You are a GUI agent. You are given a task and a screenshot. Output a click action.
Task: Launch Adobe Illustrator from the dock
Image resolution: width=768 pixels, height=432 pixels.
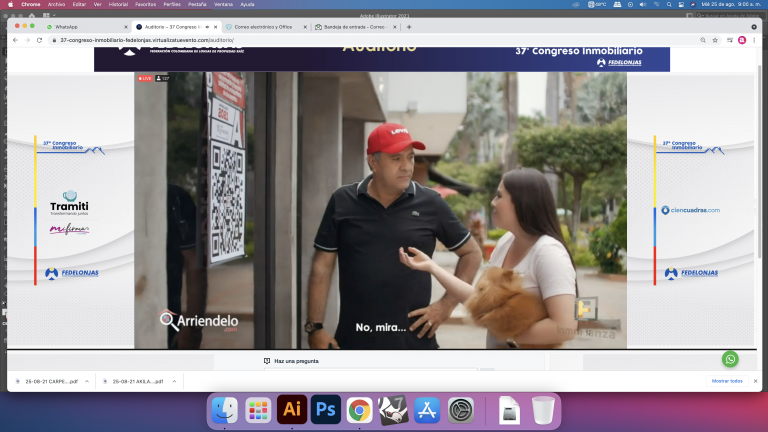tap(292, 409)
